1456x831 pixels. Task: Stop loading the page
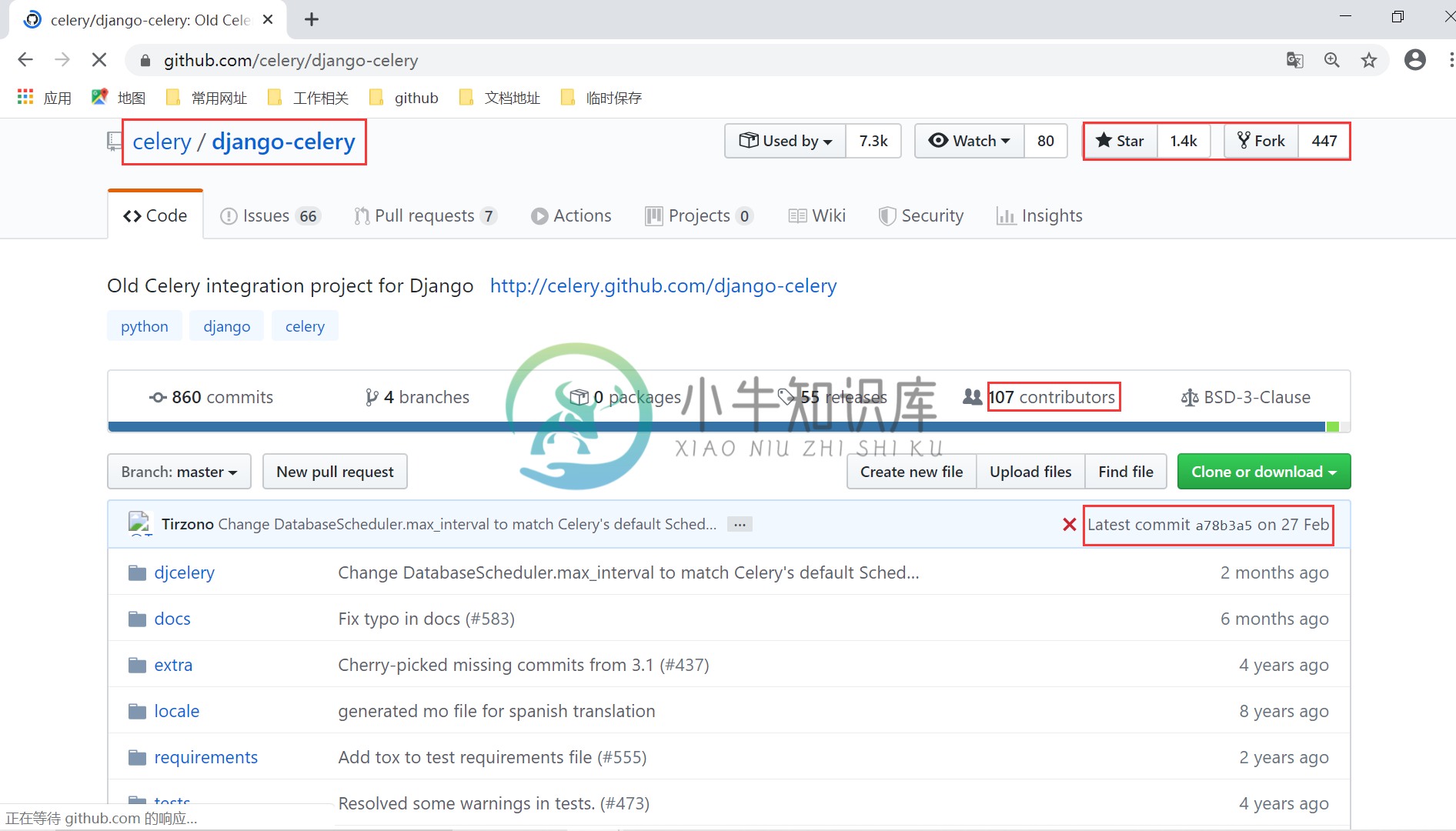tap(99, 60)
